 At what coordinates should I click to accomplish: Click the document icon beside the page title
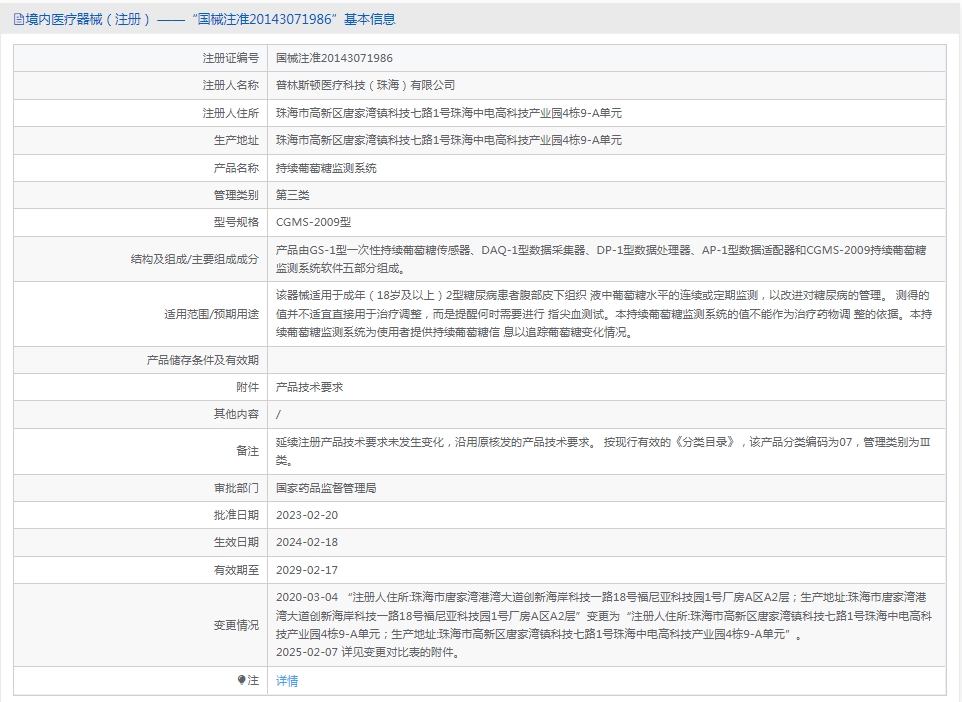click(x=18, y=20)
